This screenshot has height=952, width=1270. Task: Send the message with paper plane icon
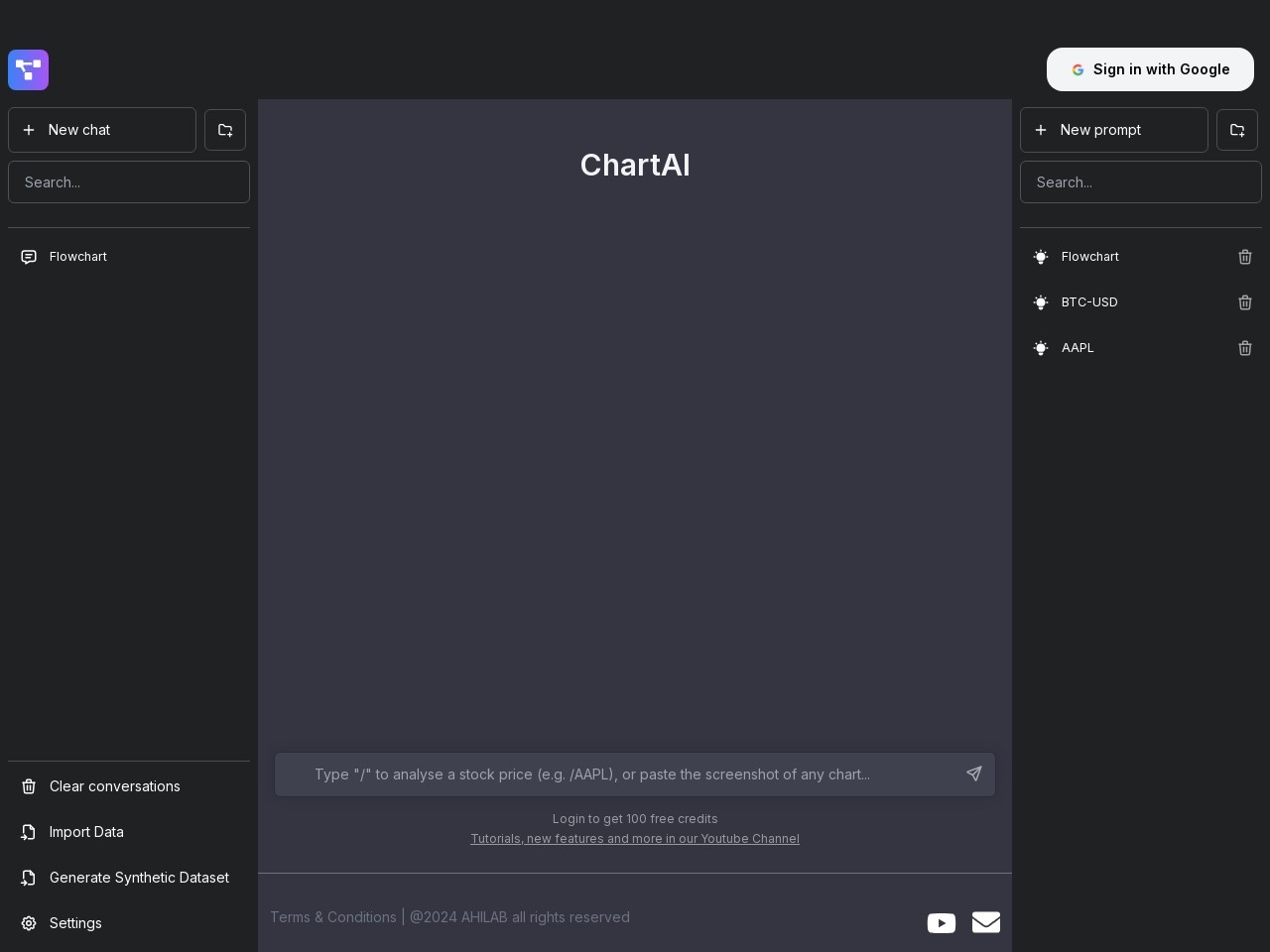tap(974, 773)
